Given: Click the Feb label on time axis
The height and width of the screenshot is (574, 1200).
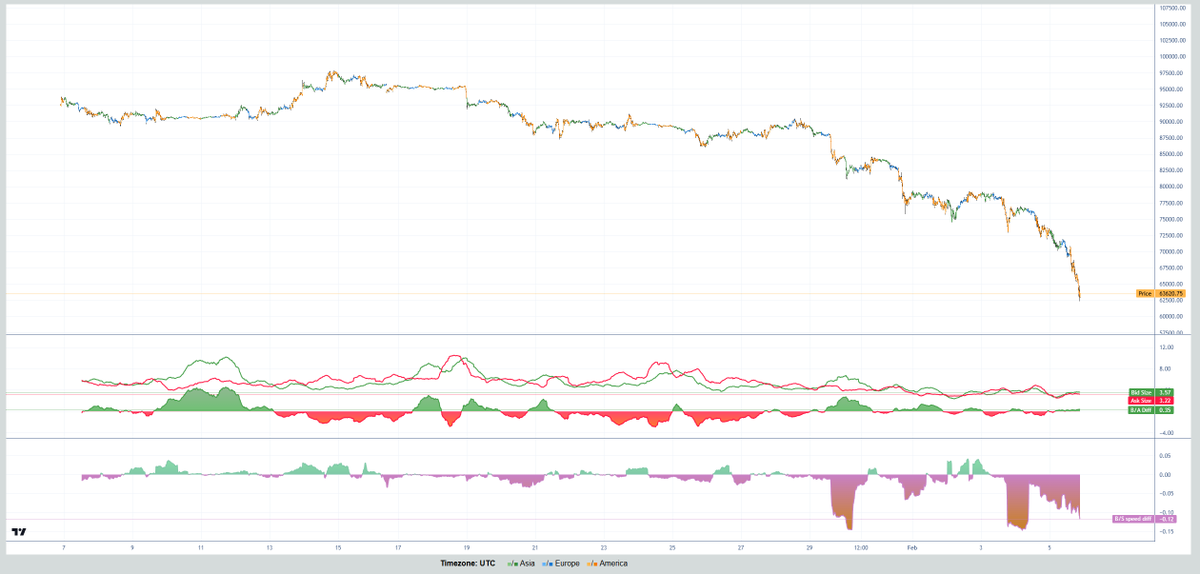Looking at the screenshot, I should coord(911,548).
